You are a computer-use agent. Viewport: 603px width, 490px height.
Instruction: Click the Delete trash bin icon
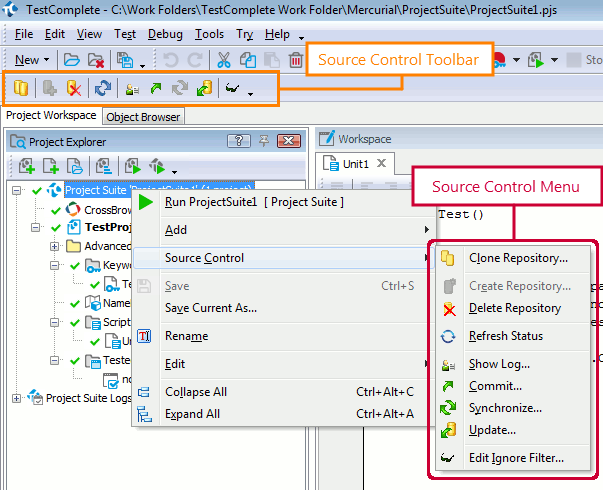(296, 60)
